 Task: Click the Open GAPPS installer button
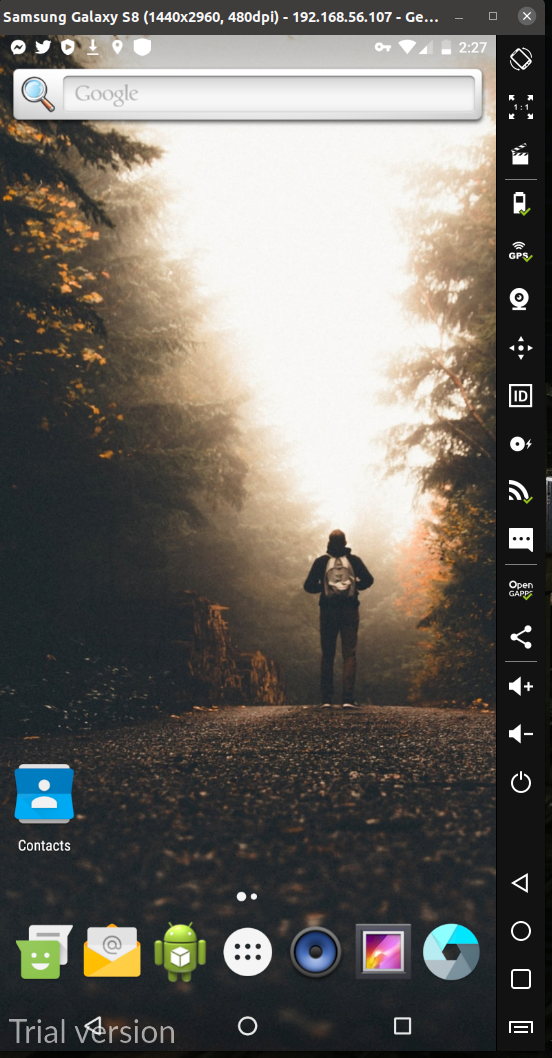520,589
